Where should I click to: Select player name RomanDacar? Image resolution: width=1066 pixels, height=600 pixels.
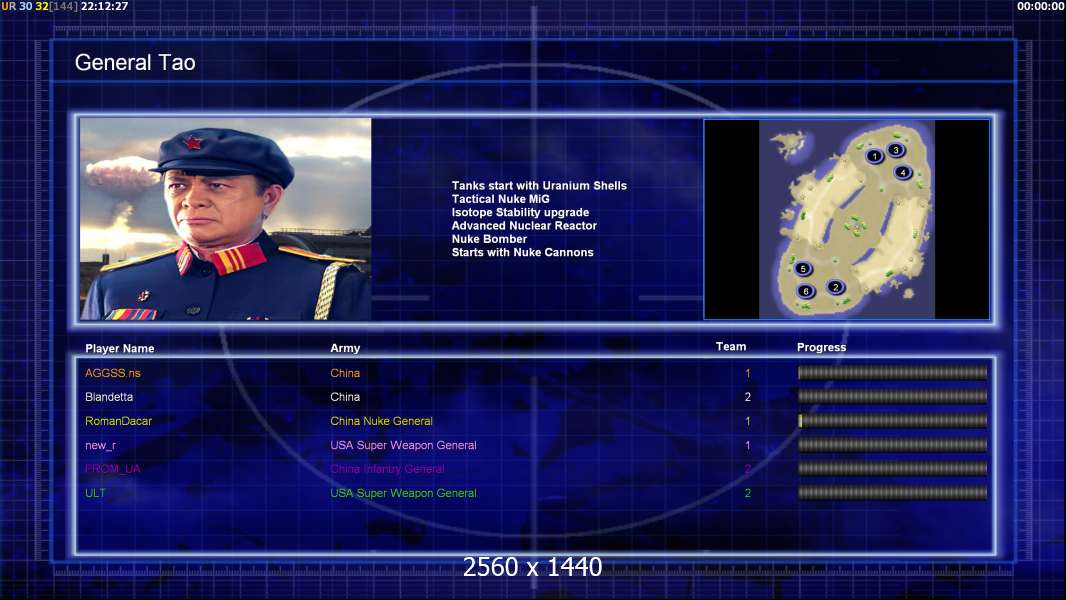pyautogui.click(x=118, y=421)
